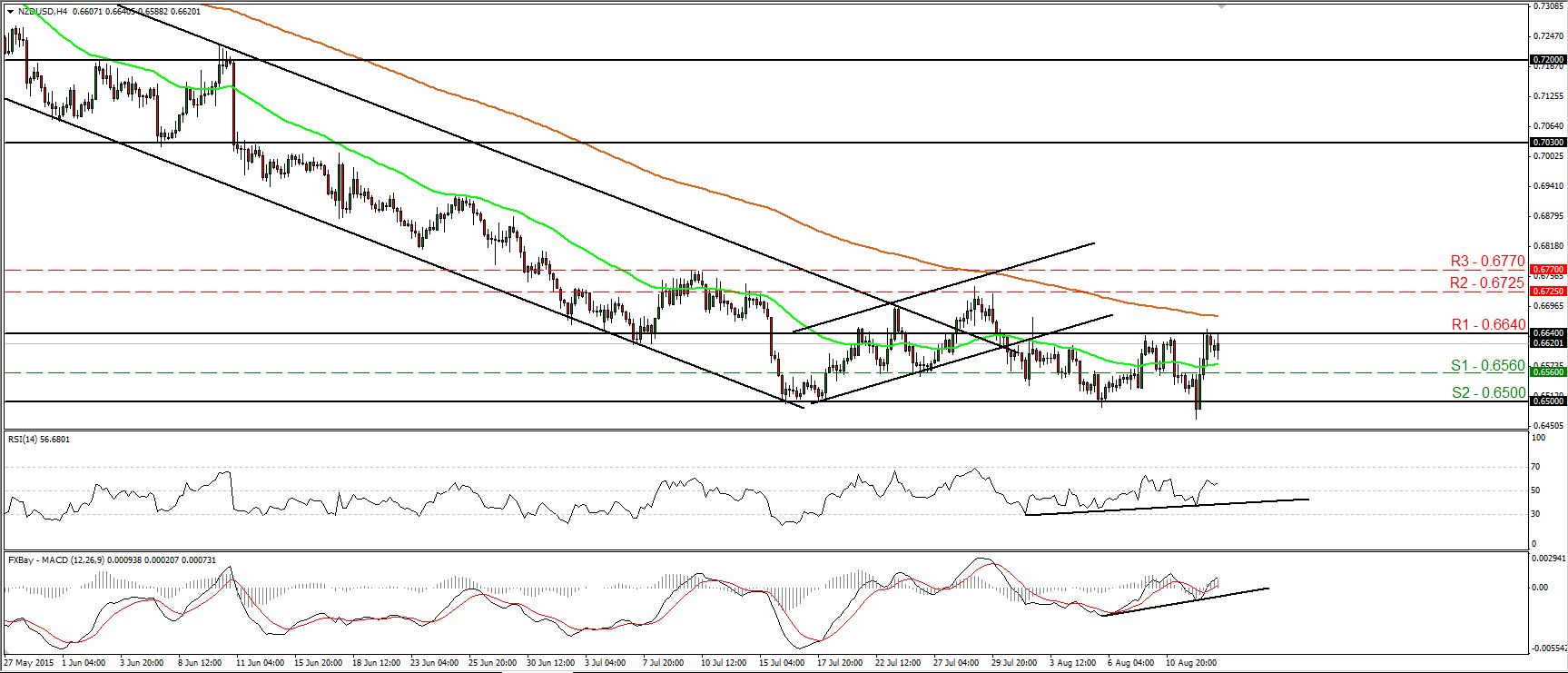The width and height of the screenshot is (1568, 673).
Task: Click the R3 - 0.6770 resistance label
Action: tap(1487, 262)
